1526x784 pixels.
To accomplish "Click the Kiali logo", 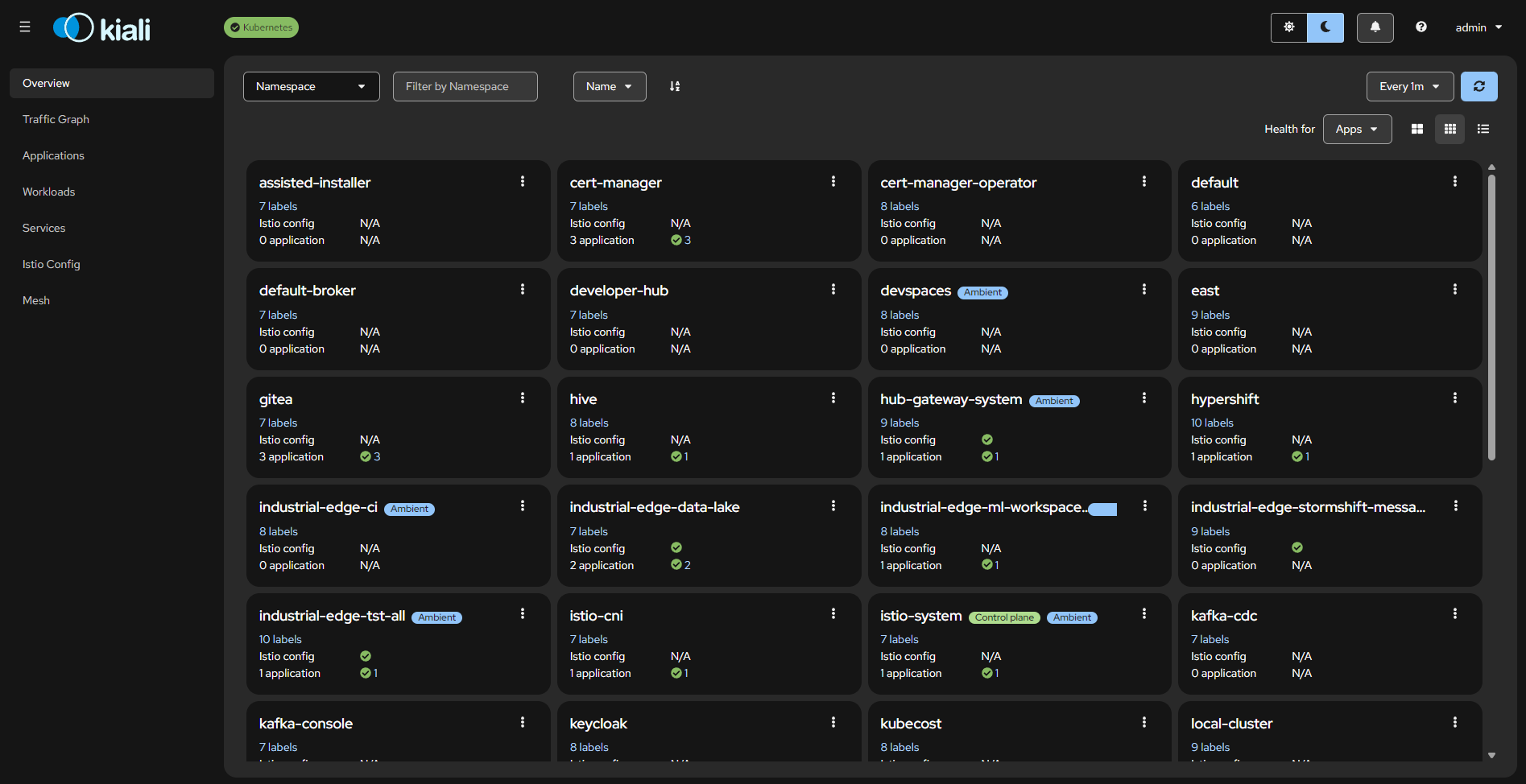I will pos(101,28).
